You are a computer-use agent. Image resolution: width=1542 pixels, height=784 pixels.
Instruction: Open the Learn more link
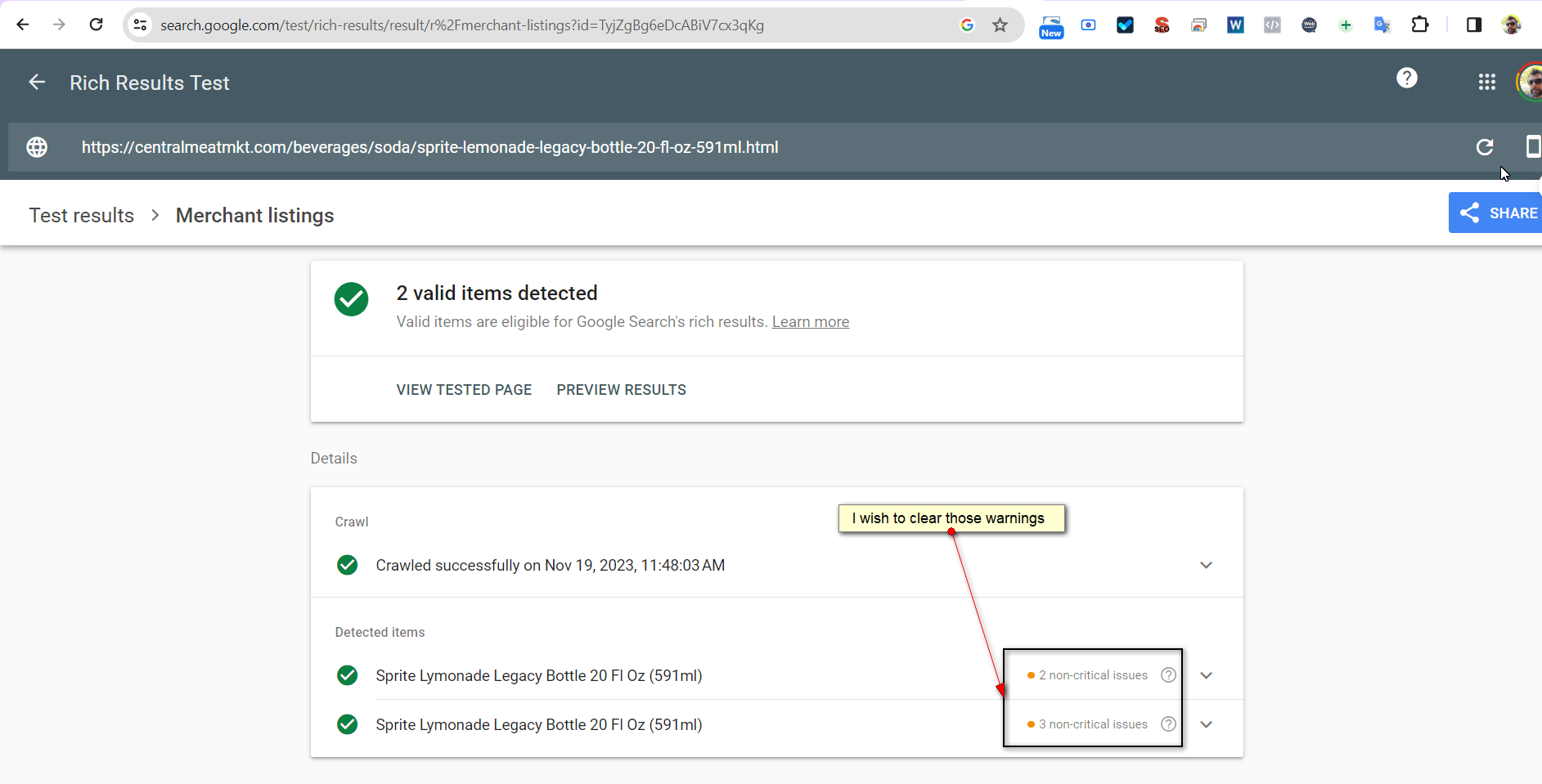(811, 322)
